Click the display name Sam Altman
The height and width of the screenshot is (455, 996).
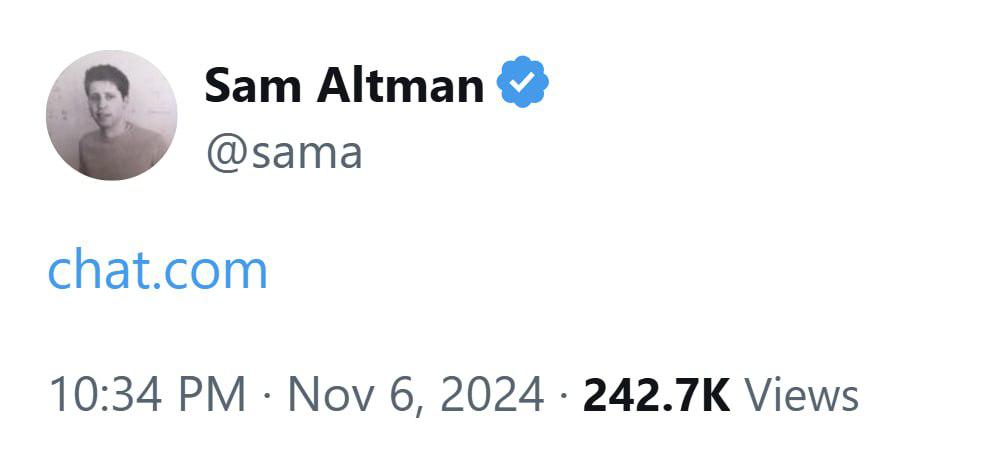coord(344,86)
